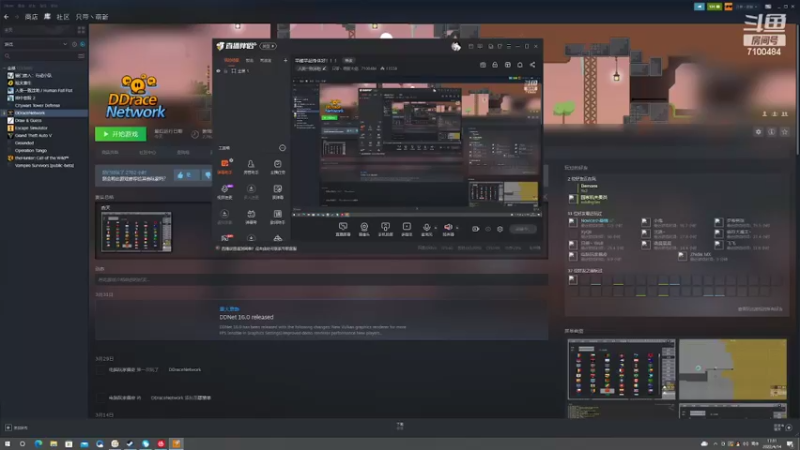Open game settings with the gear icon
Image resolution: width=800 pixels, height=450 pixels.
[x=758, y=132]
